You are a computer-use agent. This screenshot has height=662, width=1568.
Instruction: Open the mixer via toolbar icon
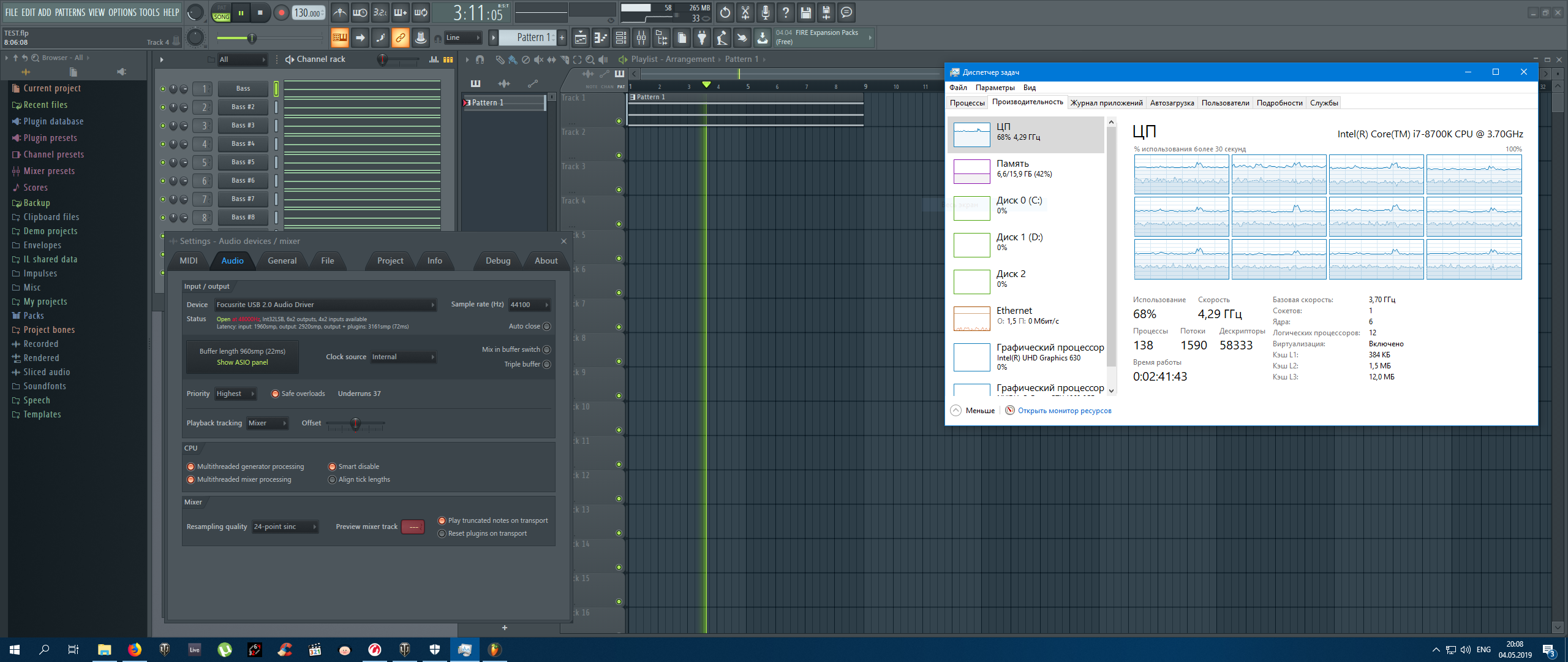pyautogui.click(x=641, y=38)
